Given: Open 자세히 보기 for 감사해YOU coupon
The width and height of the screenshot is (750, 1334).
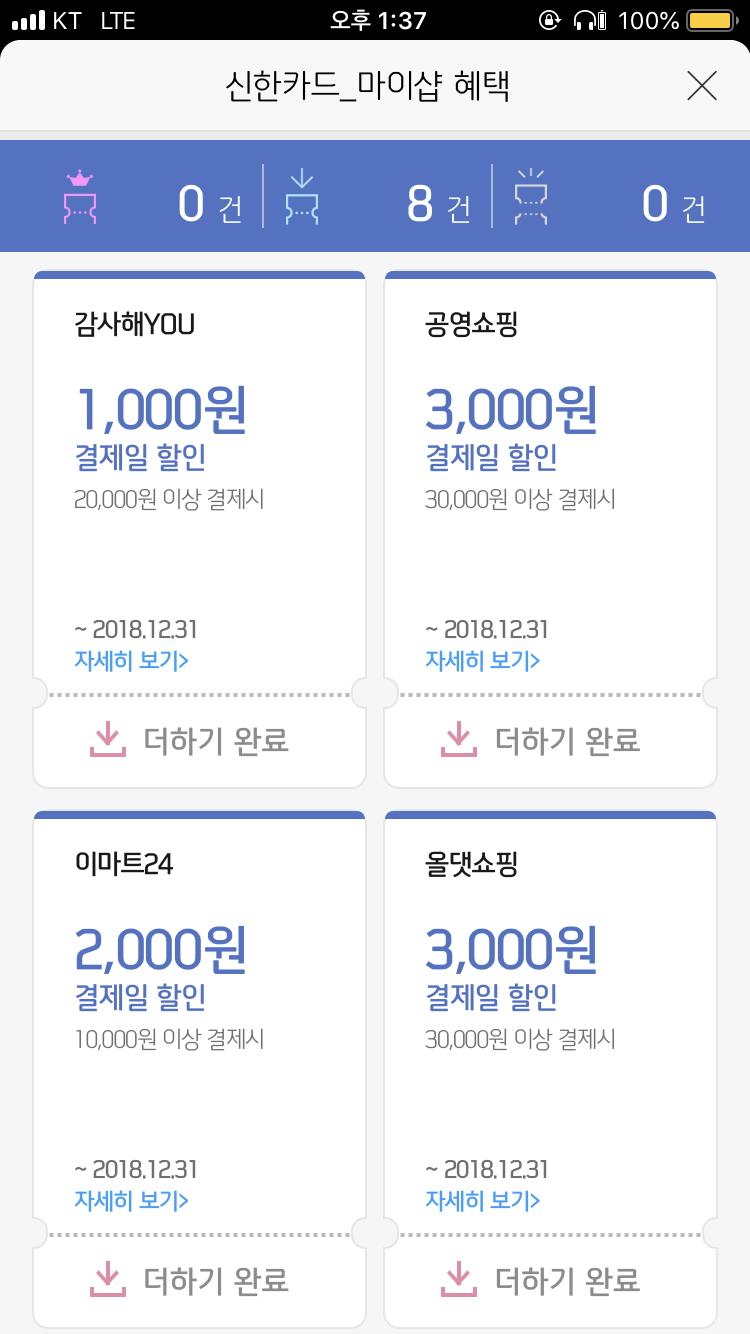Looking at the screenshot, I should click(x=131, y=660).
